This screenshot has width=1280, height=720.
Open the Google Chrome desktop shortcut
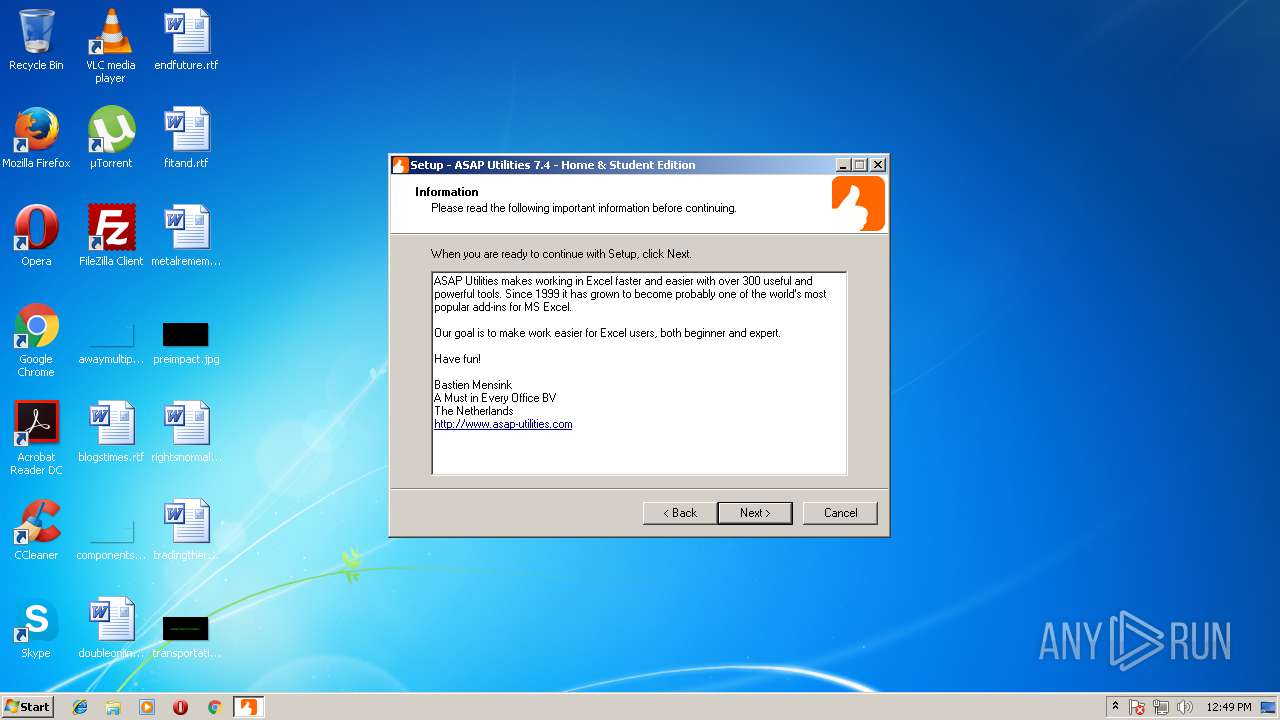tap(36, 340)
